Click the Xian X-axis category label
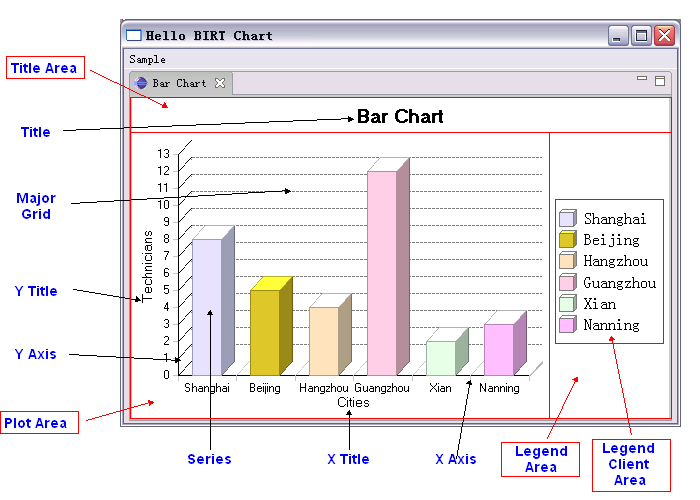Image resolution: width=700 pixels, height=500 pixels. [x=440, y=388]
